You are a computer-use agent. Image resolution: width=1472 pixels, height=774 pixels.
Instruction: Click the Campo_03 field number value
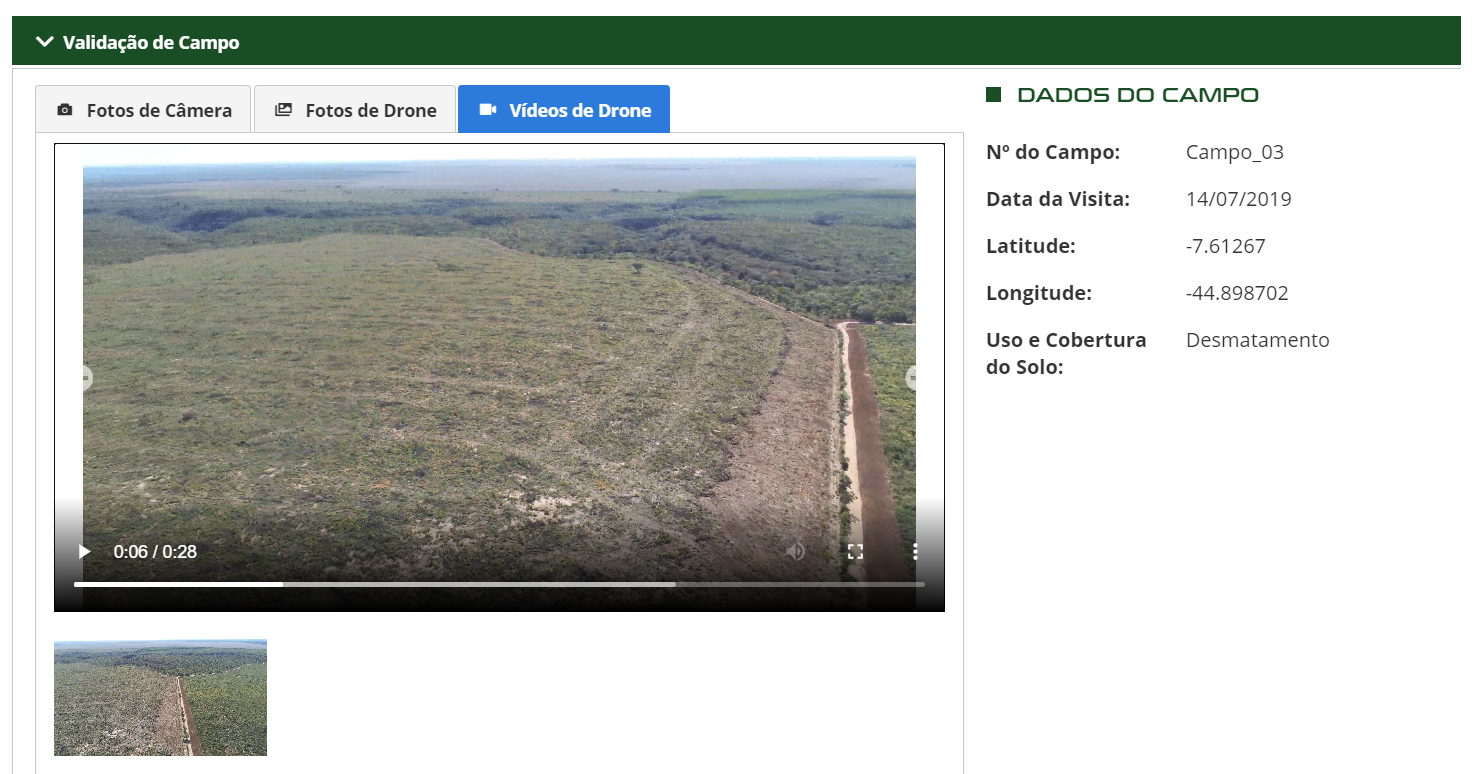pos(1235,152)
